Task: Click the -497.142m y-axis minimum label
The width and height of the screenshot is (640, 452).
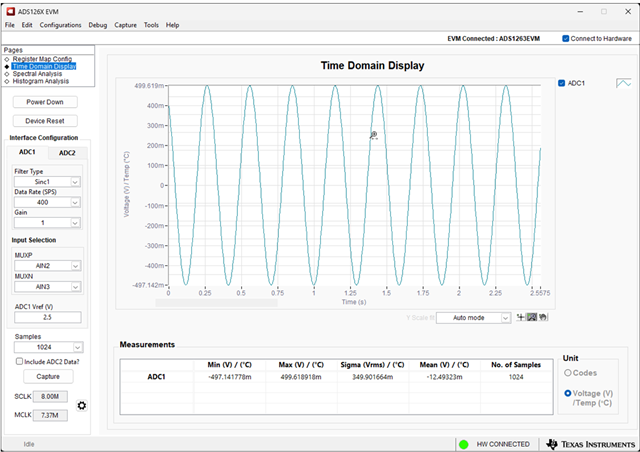Action: point(148,285)
